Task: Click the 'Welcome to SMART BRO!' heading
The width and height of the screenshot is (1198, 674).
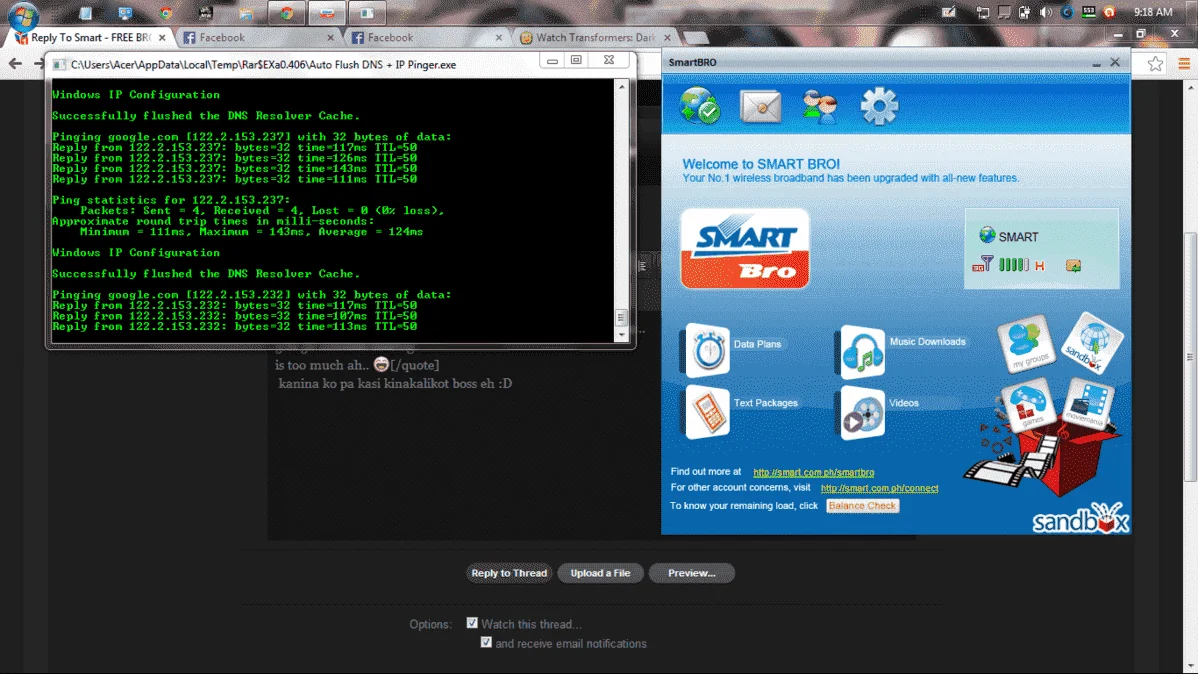Action: (760, 164)
